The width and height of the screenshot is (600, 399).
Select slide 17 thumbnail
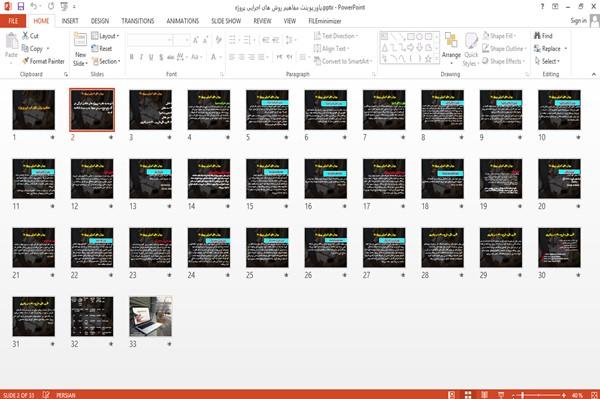[384, 179]
